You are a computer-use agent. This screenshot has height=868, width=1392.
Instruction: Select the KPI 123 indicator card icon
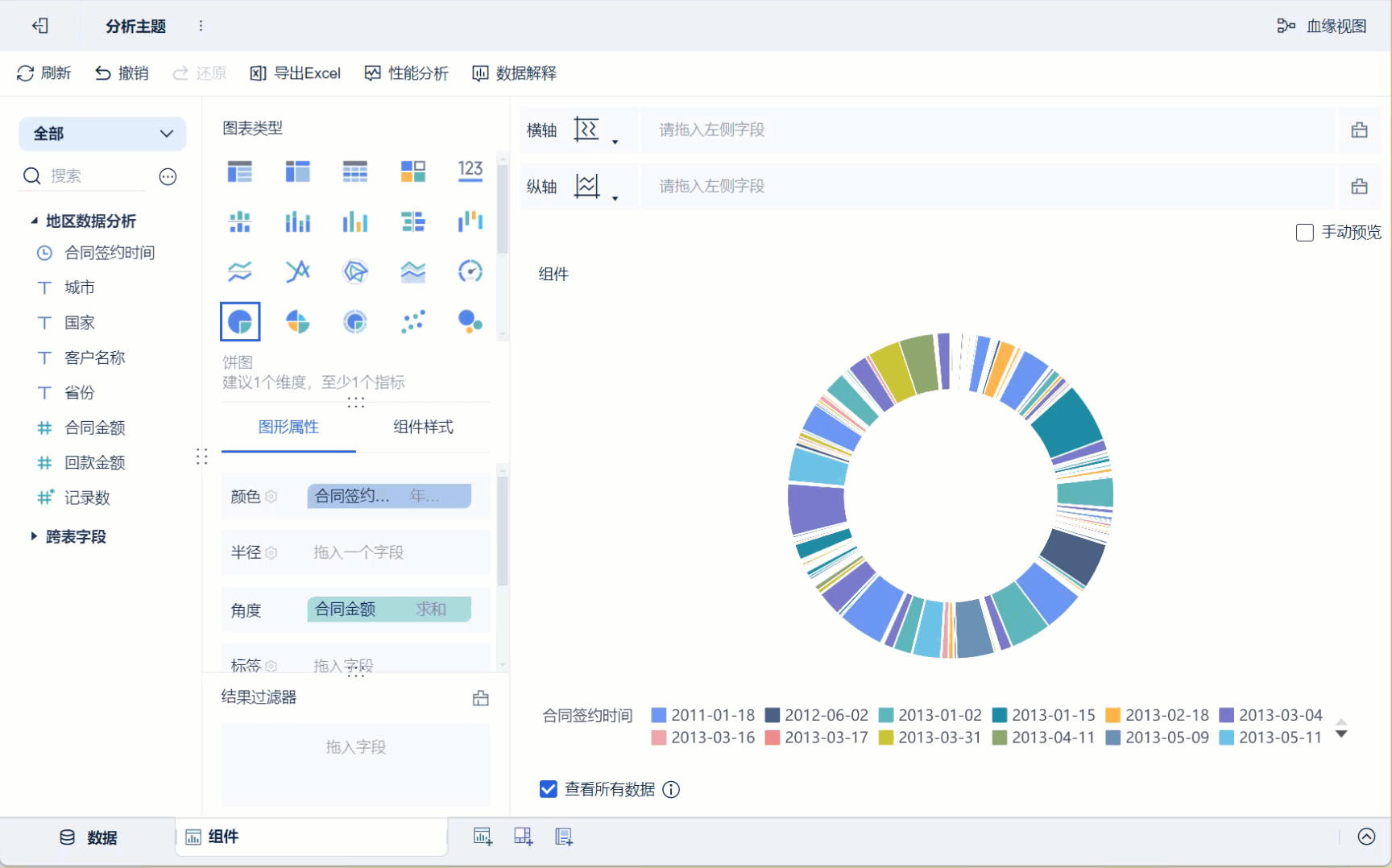[470, 171]
